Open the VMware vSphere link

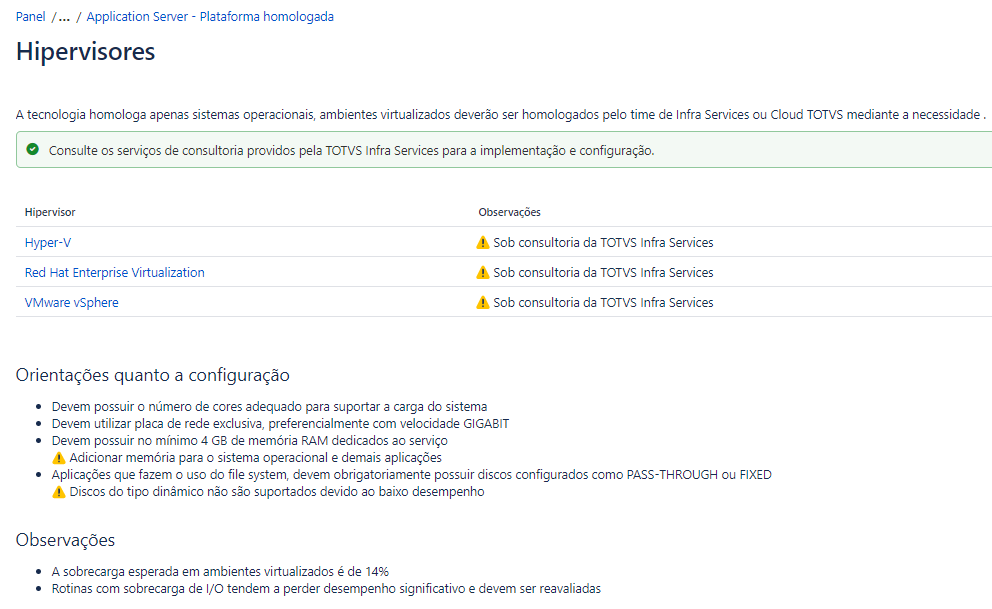[71, 302]
